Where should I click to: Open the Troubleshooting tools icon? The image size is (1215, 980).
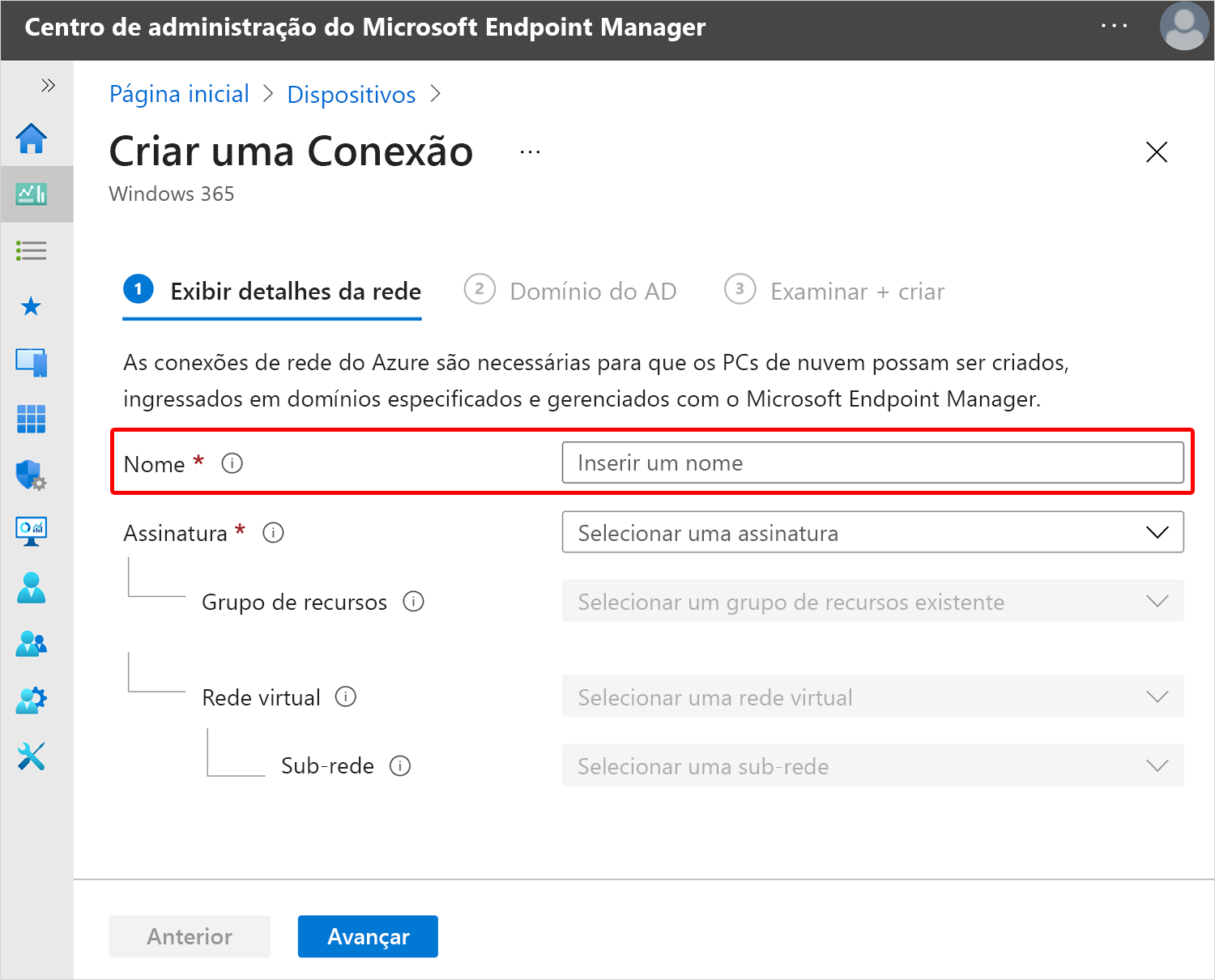click(x=32, y=756)
